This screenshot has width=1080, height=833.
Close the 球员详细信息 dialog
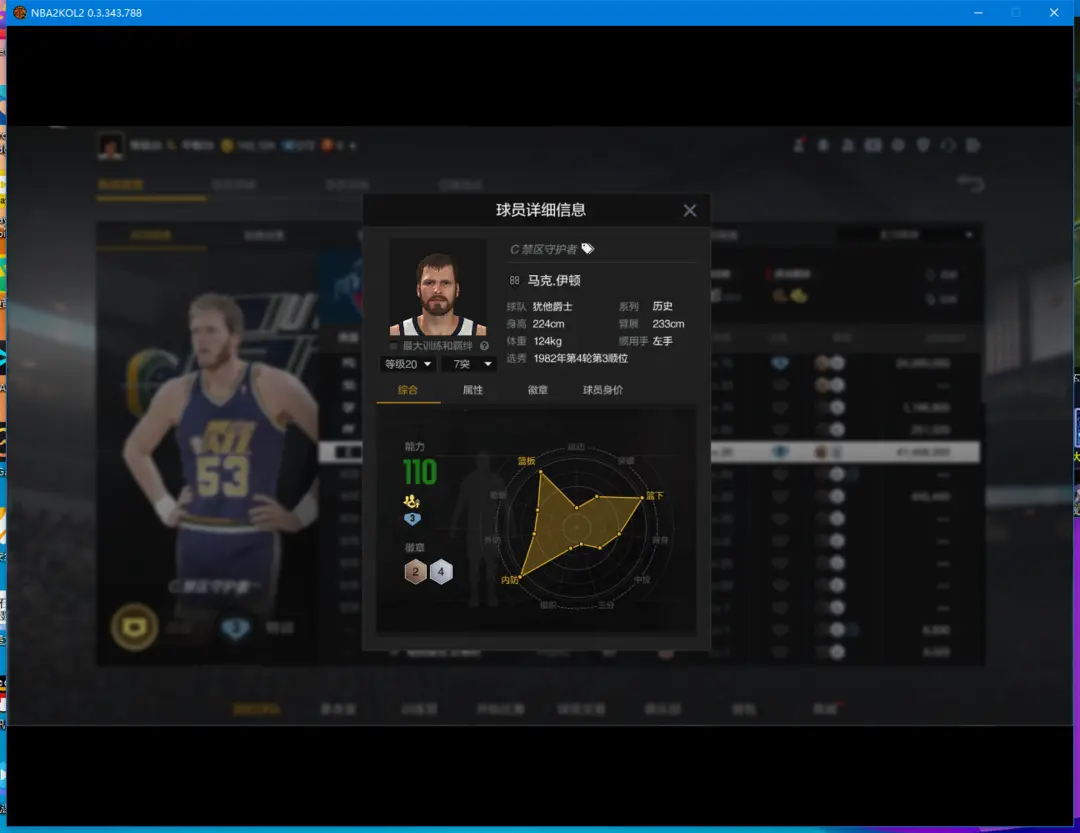689,211
